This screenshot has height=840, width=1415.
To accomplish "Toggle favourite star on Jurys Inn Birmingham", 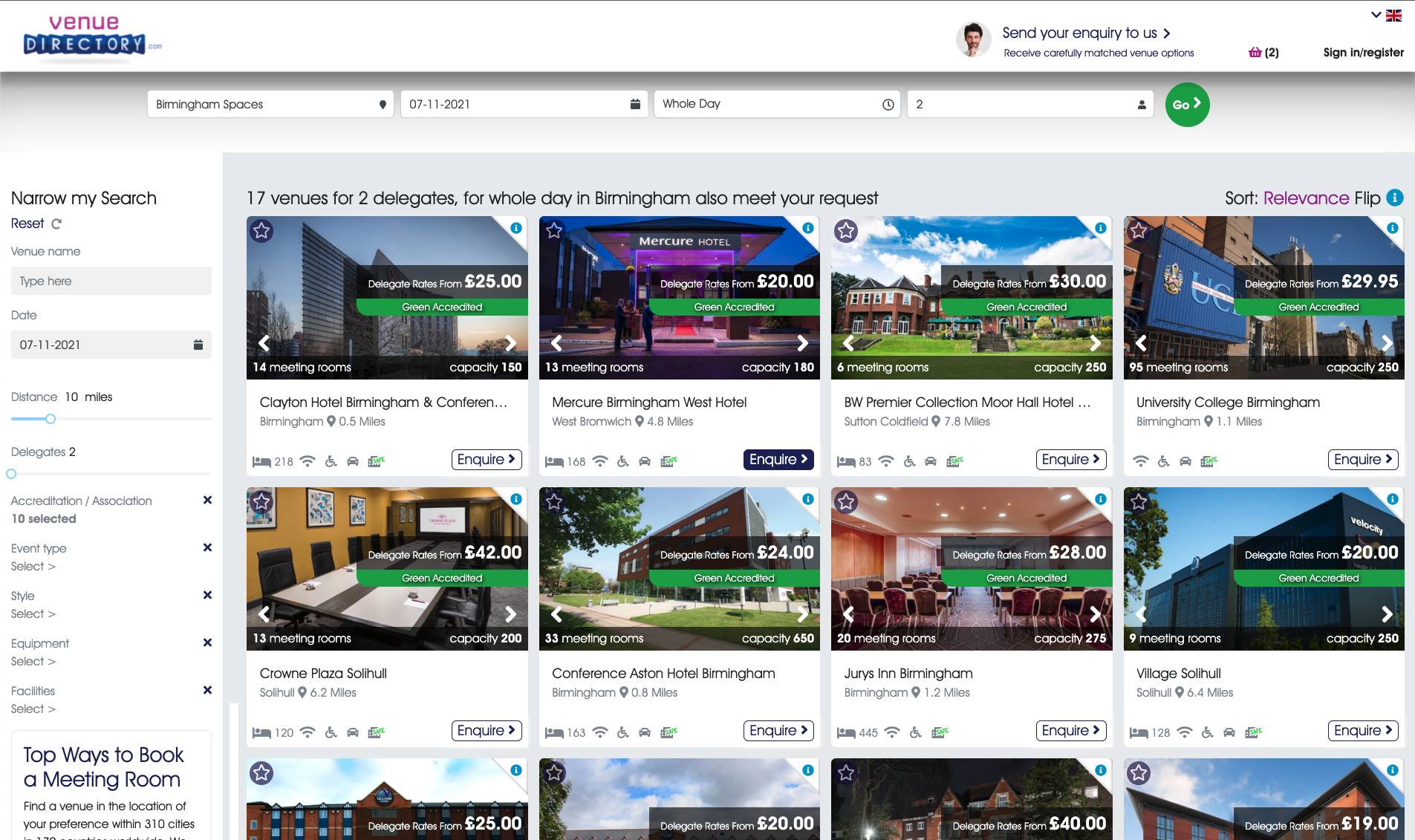I will [846, 502].
